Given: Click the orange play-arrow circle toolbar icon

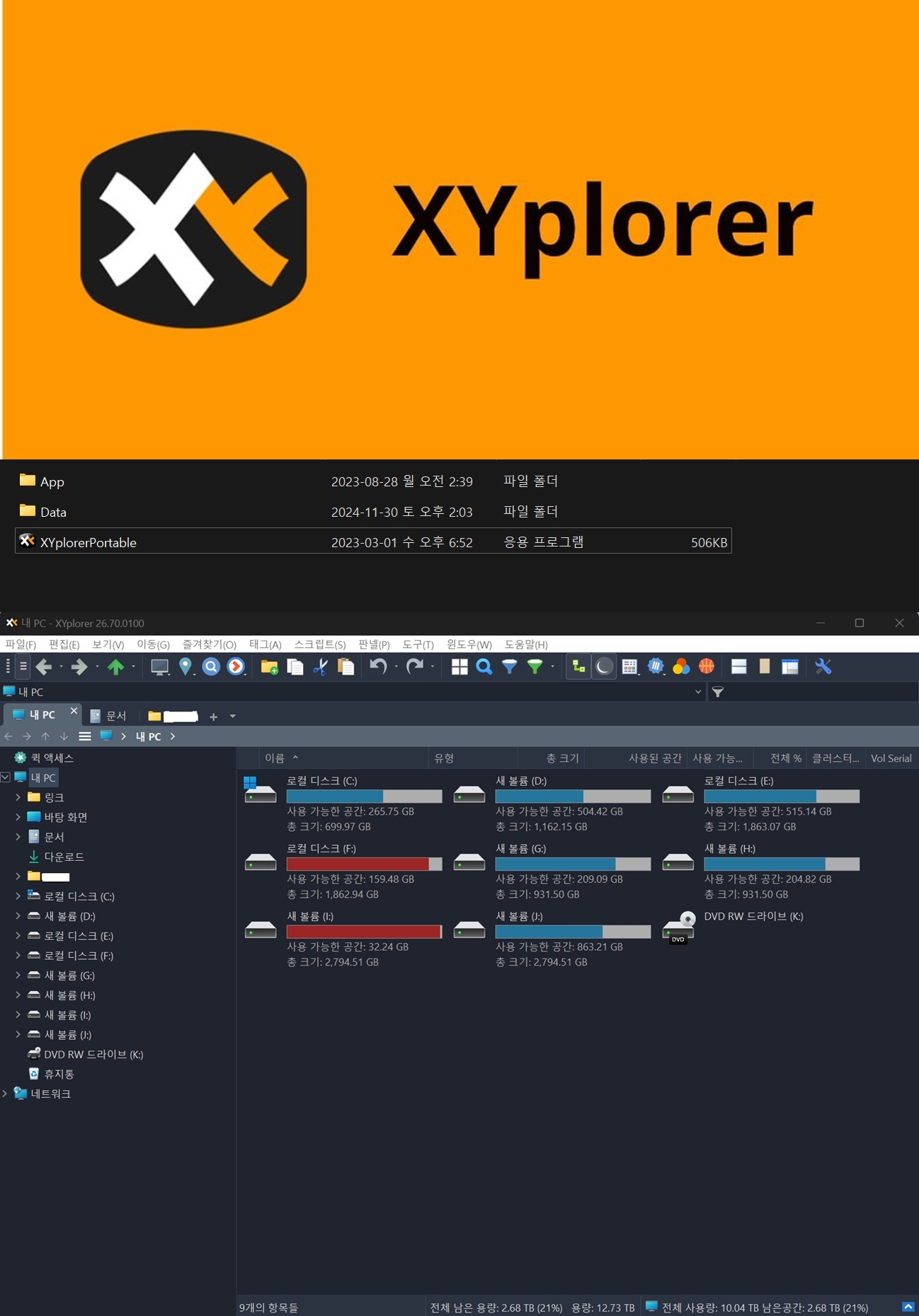Looking at the screenshot, I should coord(236,666).
